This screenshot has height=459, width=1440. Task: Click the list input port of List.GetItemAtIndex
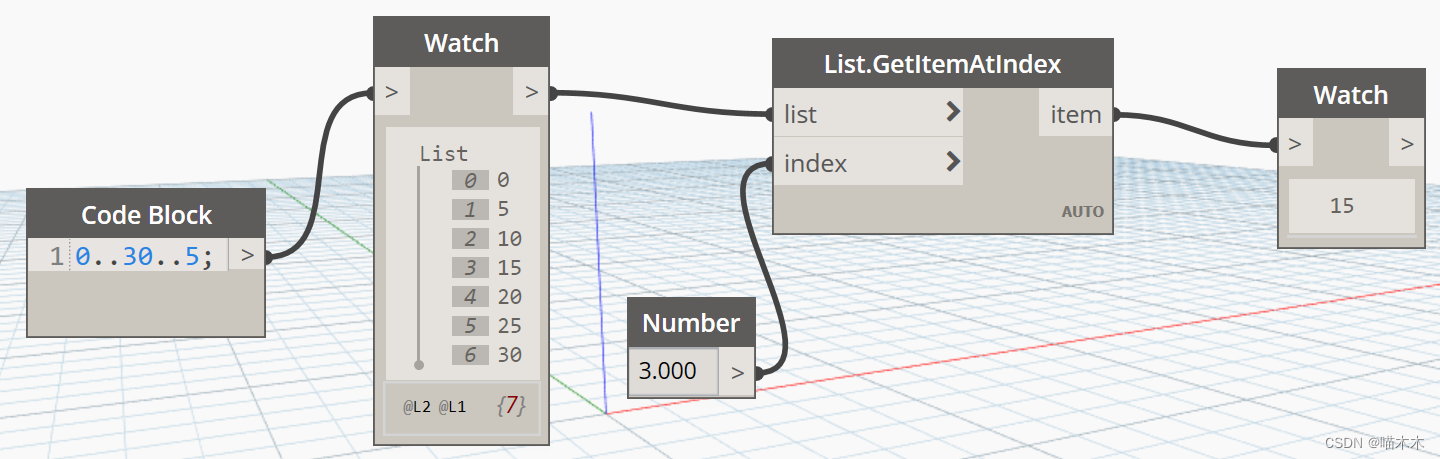point(868,113)
